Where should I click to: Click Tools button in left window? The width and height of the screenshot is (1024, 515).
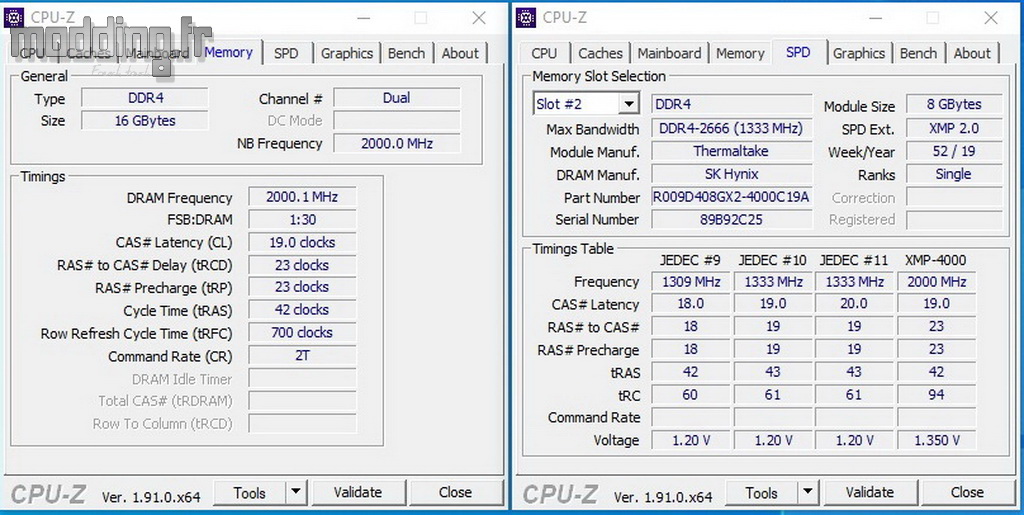click(x=249, y=492)
